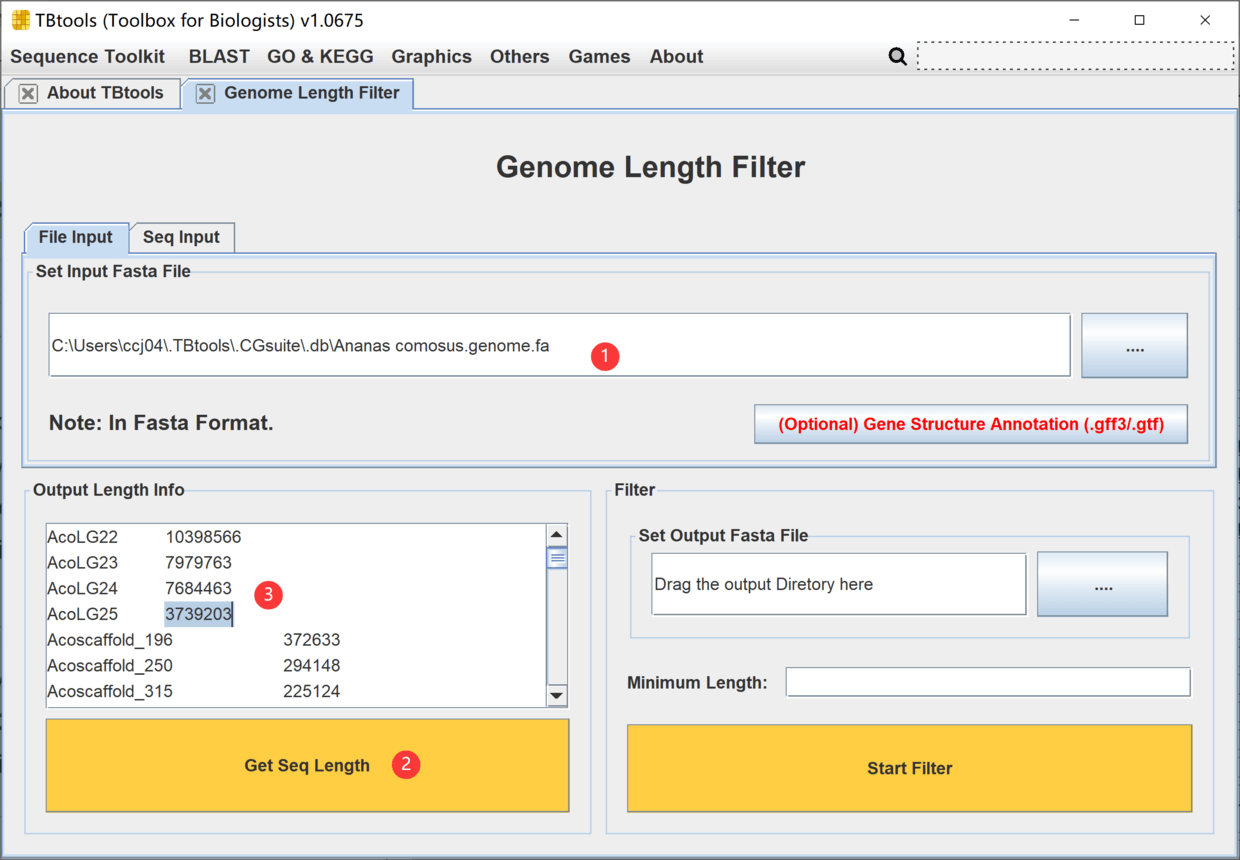Open the Sequence Toolkit menu
1240x860 pixels.
click(x=88, y=57)
